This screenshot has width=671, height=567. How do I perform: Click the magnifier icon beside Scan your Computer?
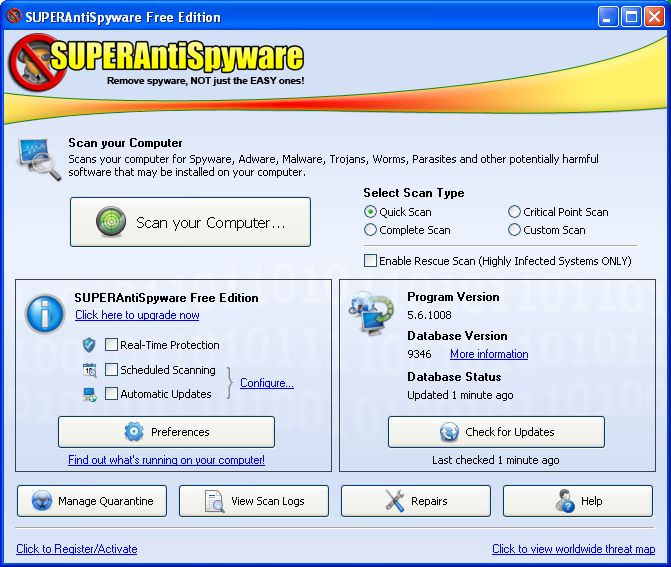(37, 156)
